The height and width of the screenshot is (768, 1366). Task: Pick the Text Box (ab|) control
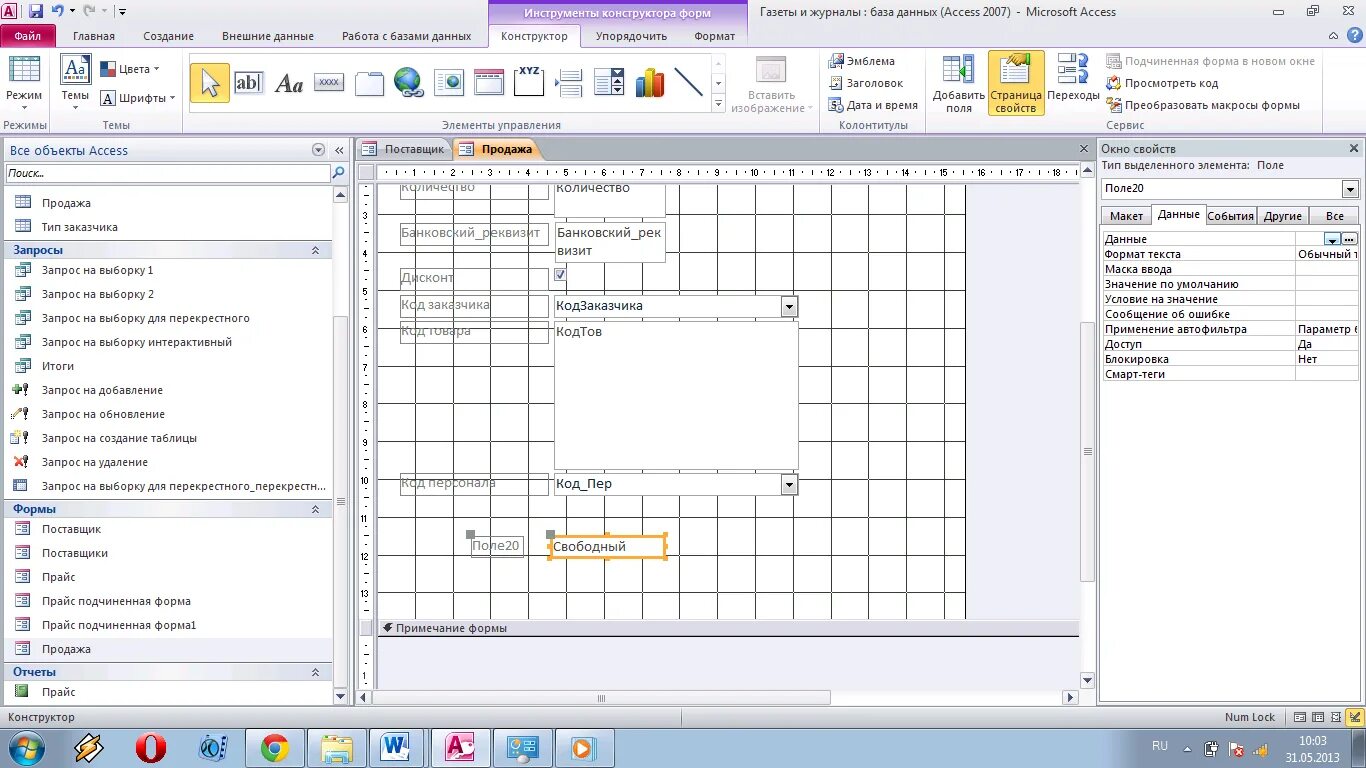(248, 83)
